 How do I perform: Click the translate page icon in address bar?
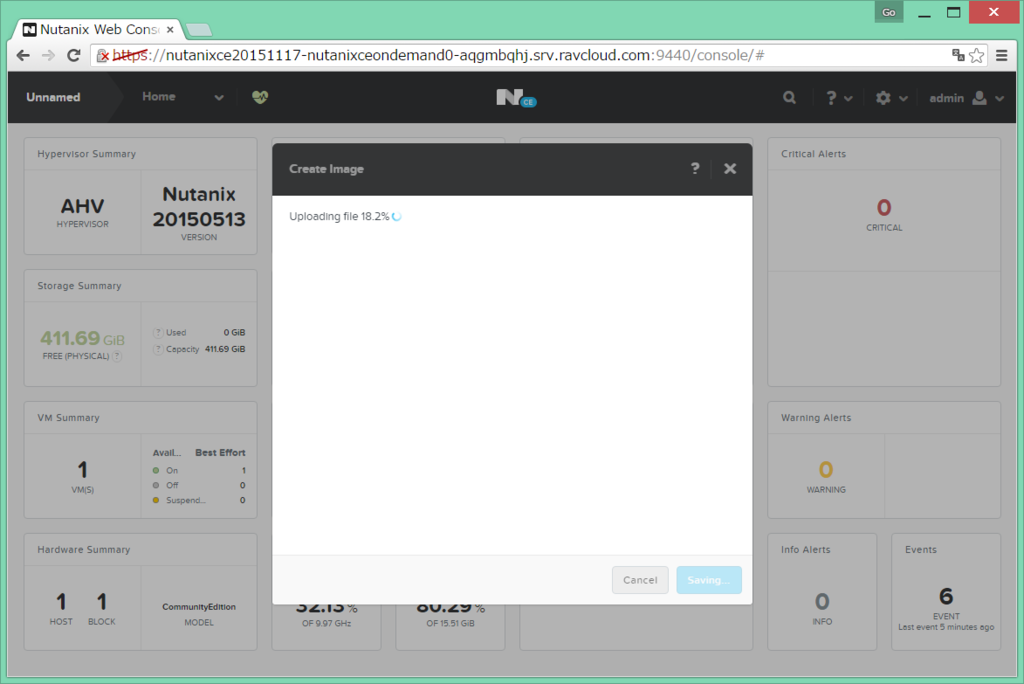[x=958, y=56]
